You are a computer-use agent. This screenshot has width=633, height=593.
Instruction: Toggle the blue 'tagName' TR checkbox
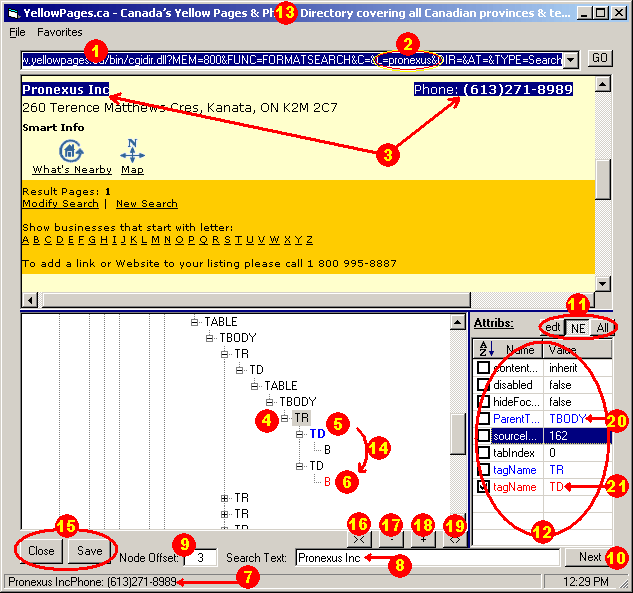[x=483, y=469]
